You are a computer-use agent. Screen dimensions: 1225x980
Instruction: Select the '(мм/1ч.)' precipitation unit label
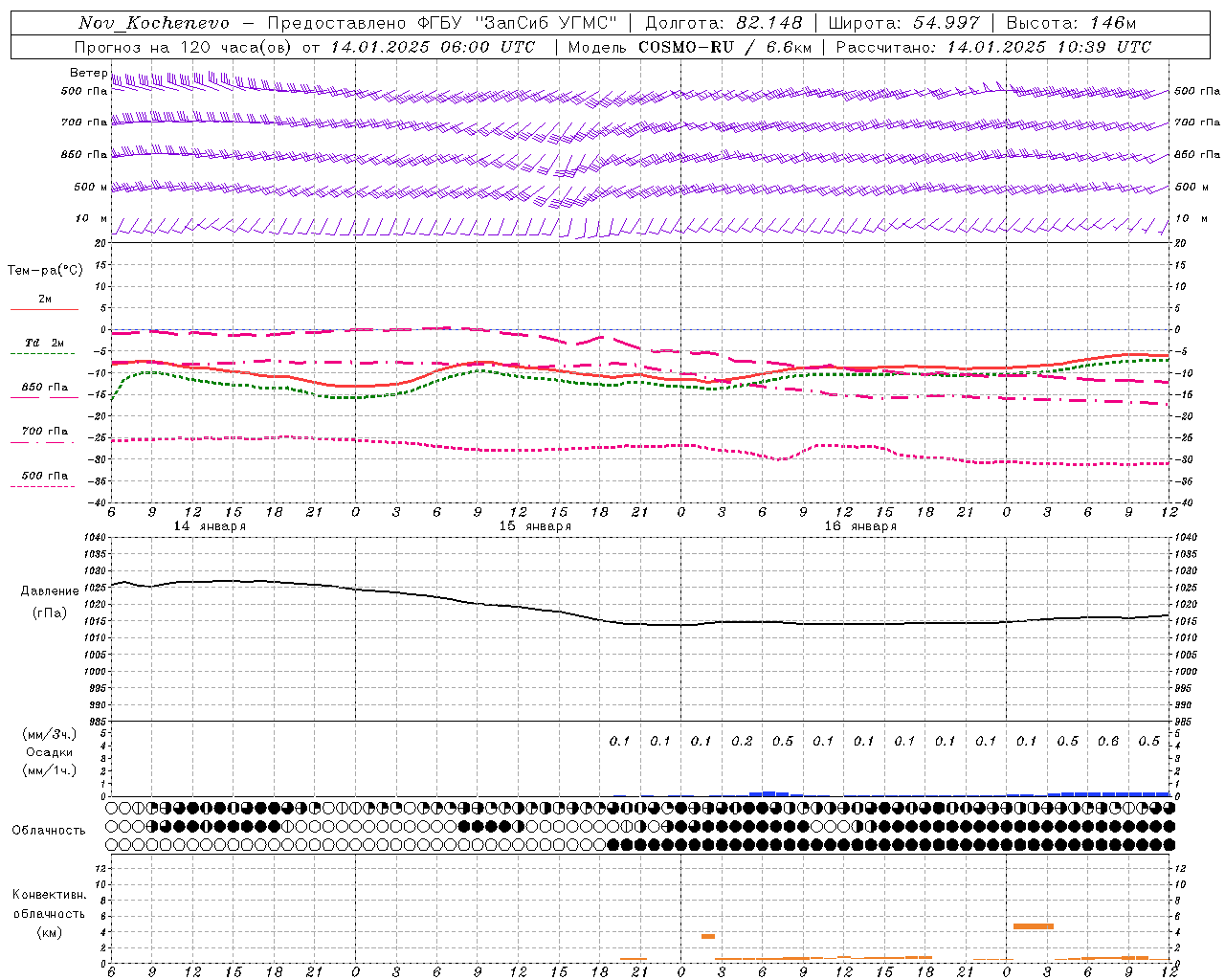50,770
